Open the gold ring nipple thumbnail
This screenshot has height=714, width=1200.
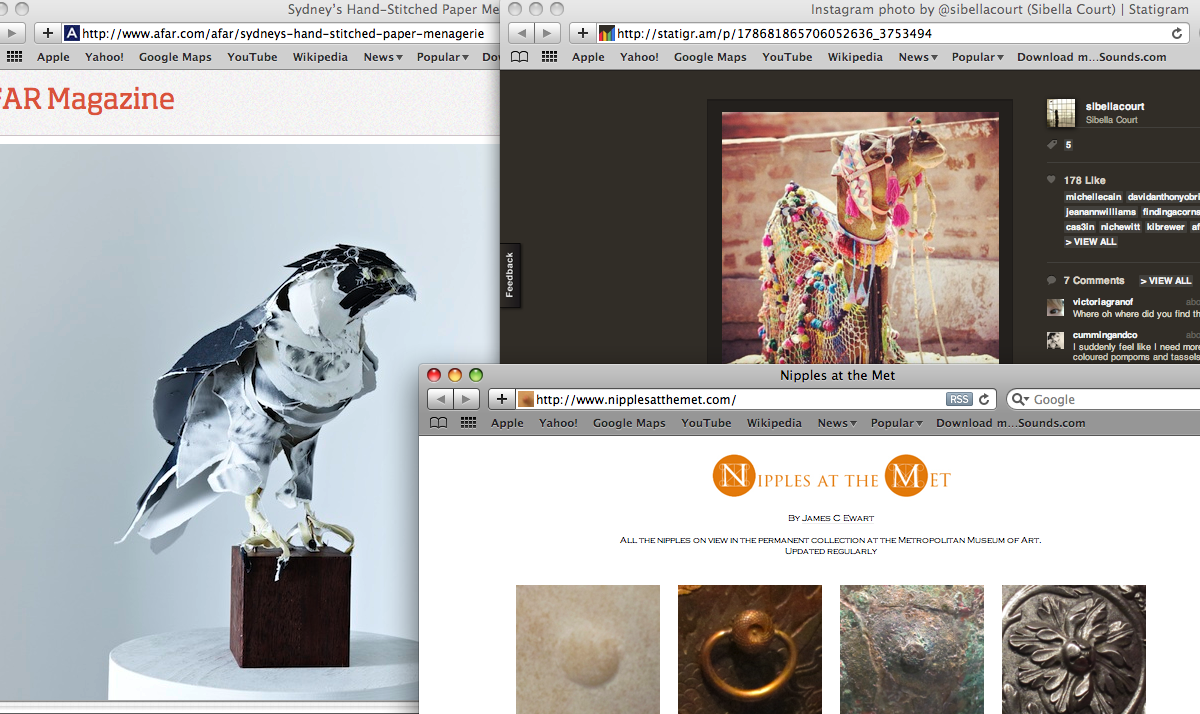point(750,649)
